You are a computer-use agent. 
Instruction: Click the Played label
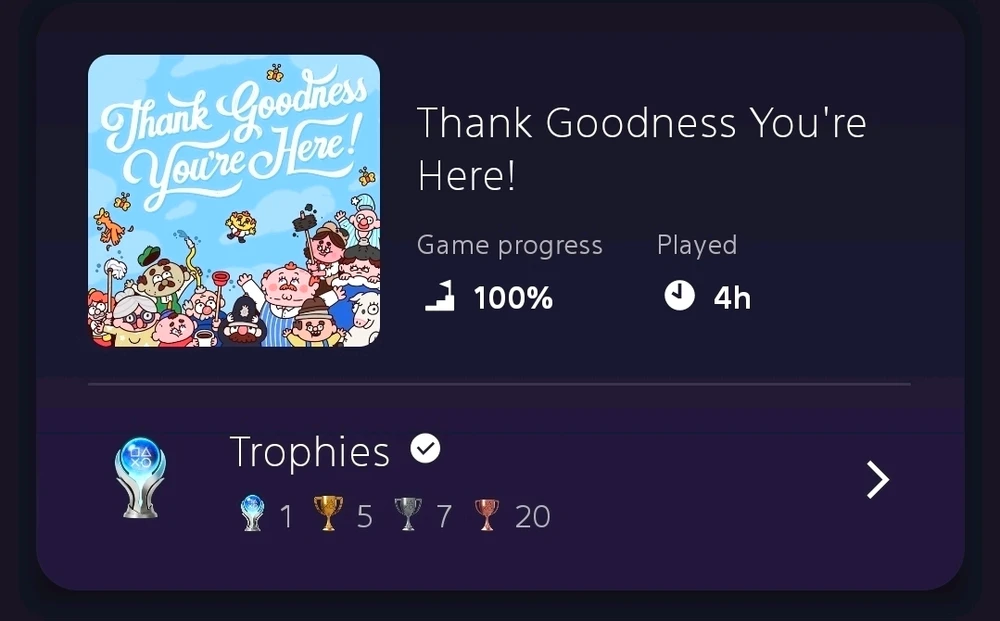(x=696, y=245)
